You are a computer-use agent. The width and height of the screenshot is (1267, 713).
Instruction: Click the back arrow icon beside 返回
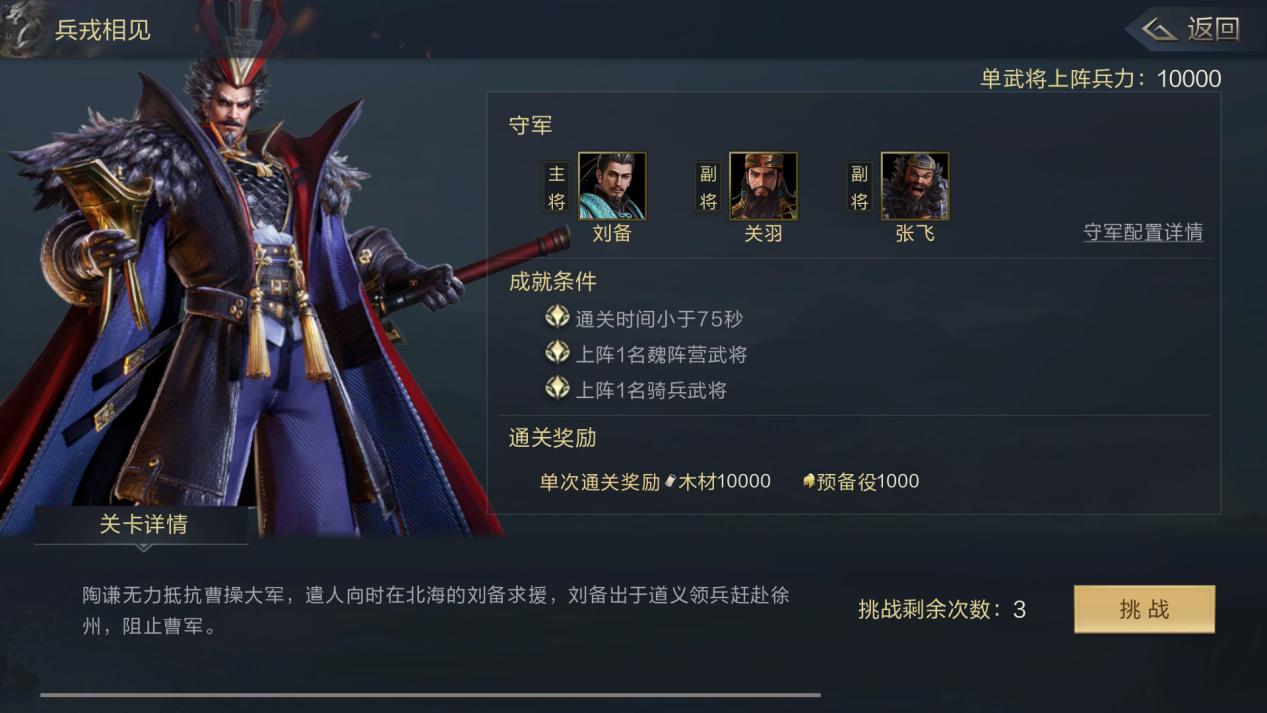pos(1160,30)
